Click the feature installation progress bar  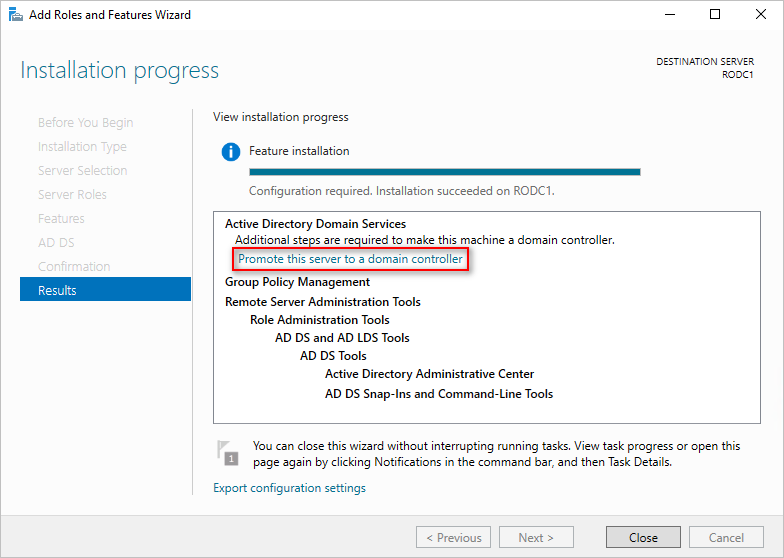pos(444,172)
